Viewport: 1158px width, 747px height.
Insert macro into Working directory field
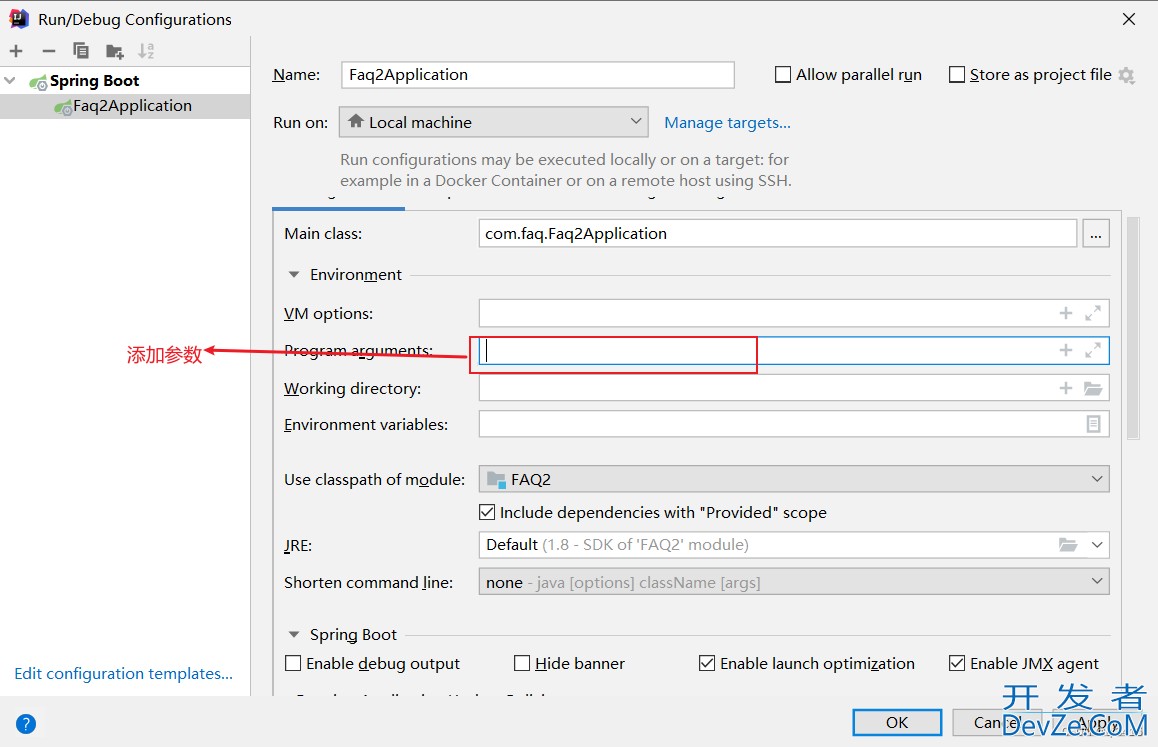[x=1066, y=388]
